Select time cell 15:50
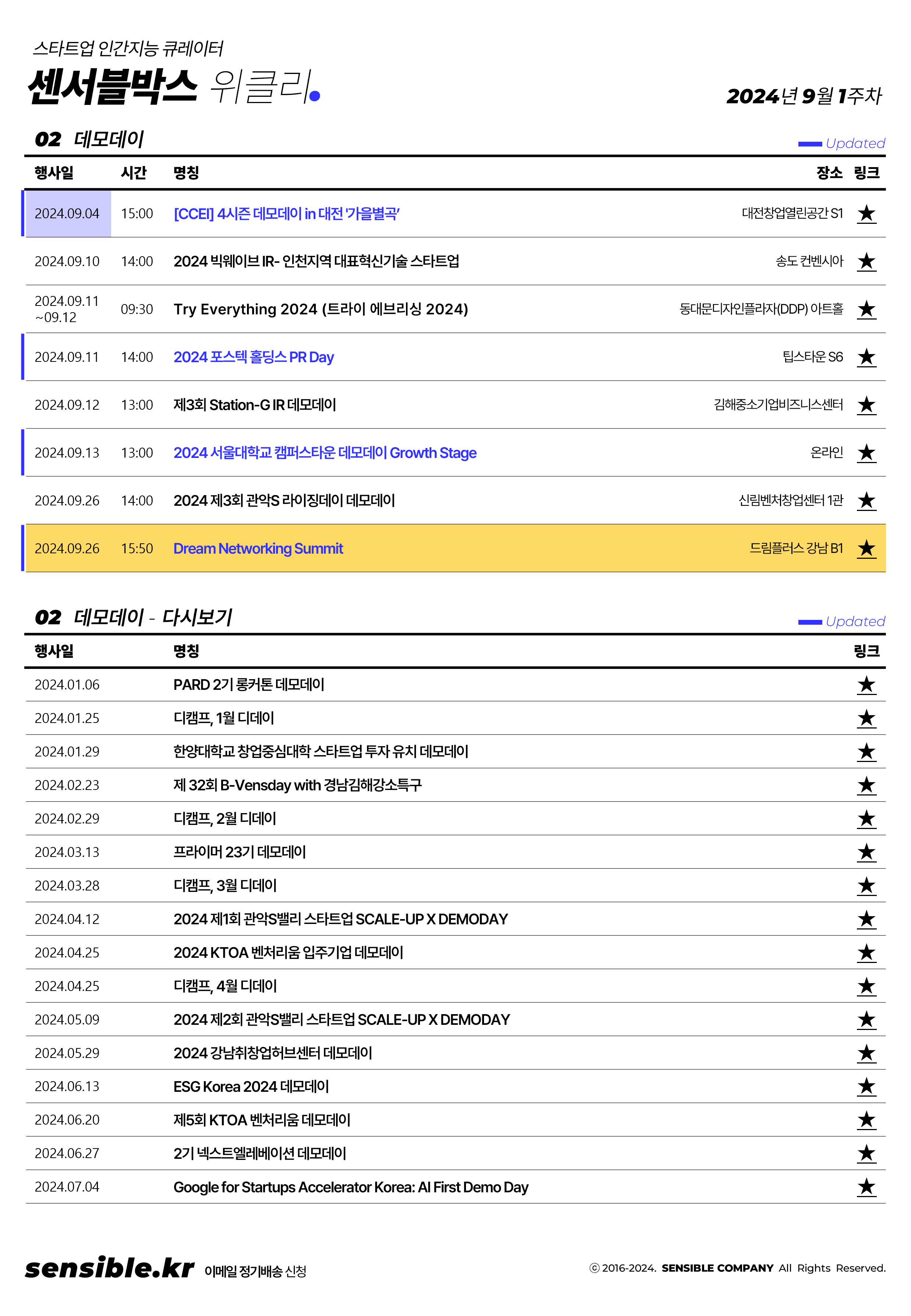The width and height of the screenshot is (911, 1316). 137,549
